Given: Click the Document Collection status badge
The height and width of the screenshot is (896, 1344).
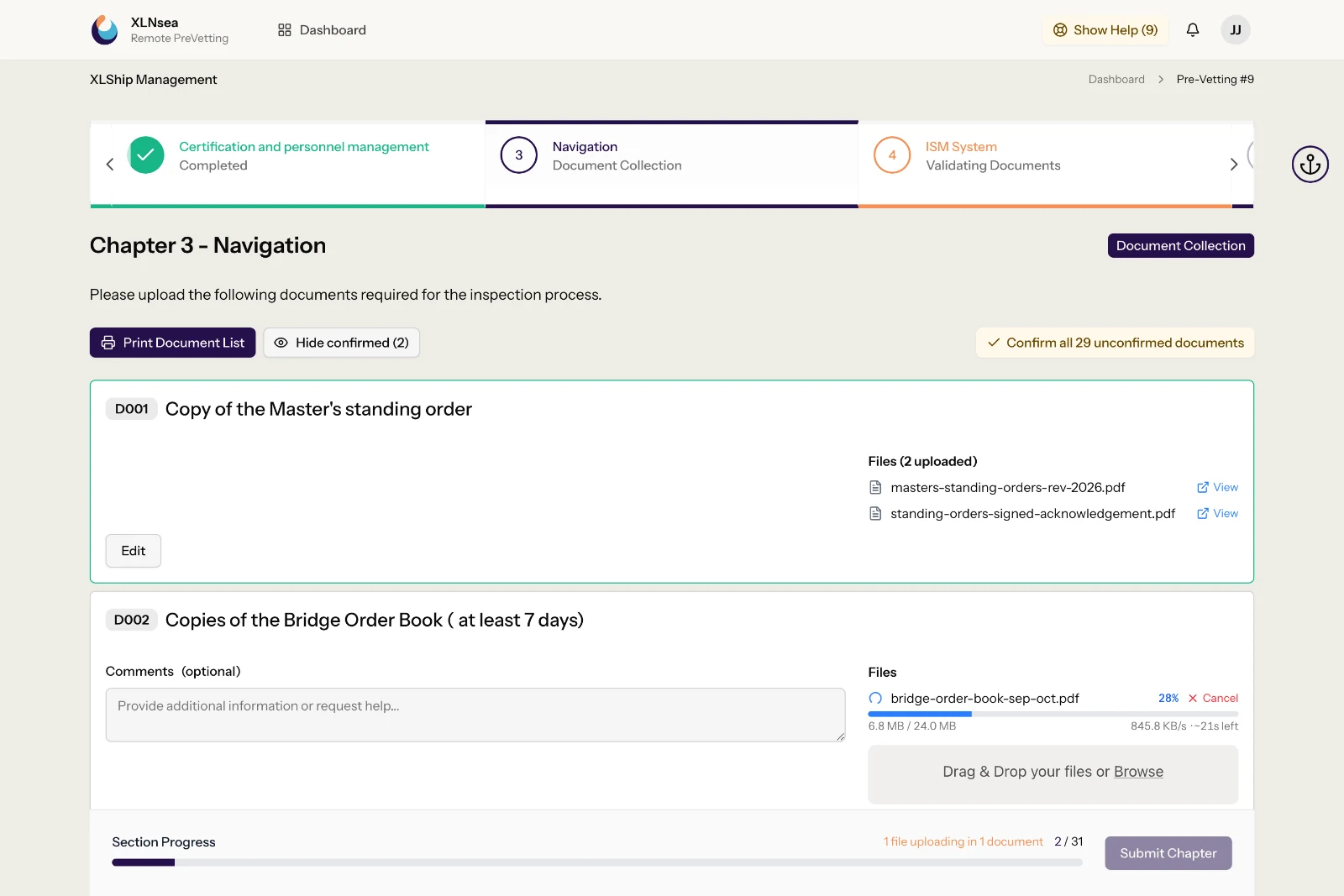Looking at the screenshot, I should [1180, 246].
